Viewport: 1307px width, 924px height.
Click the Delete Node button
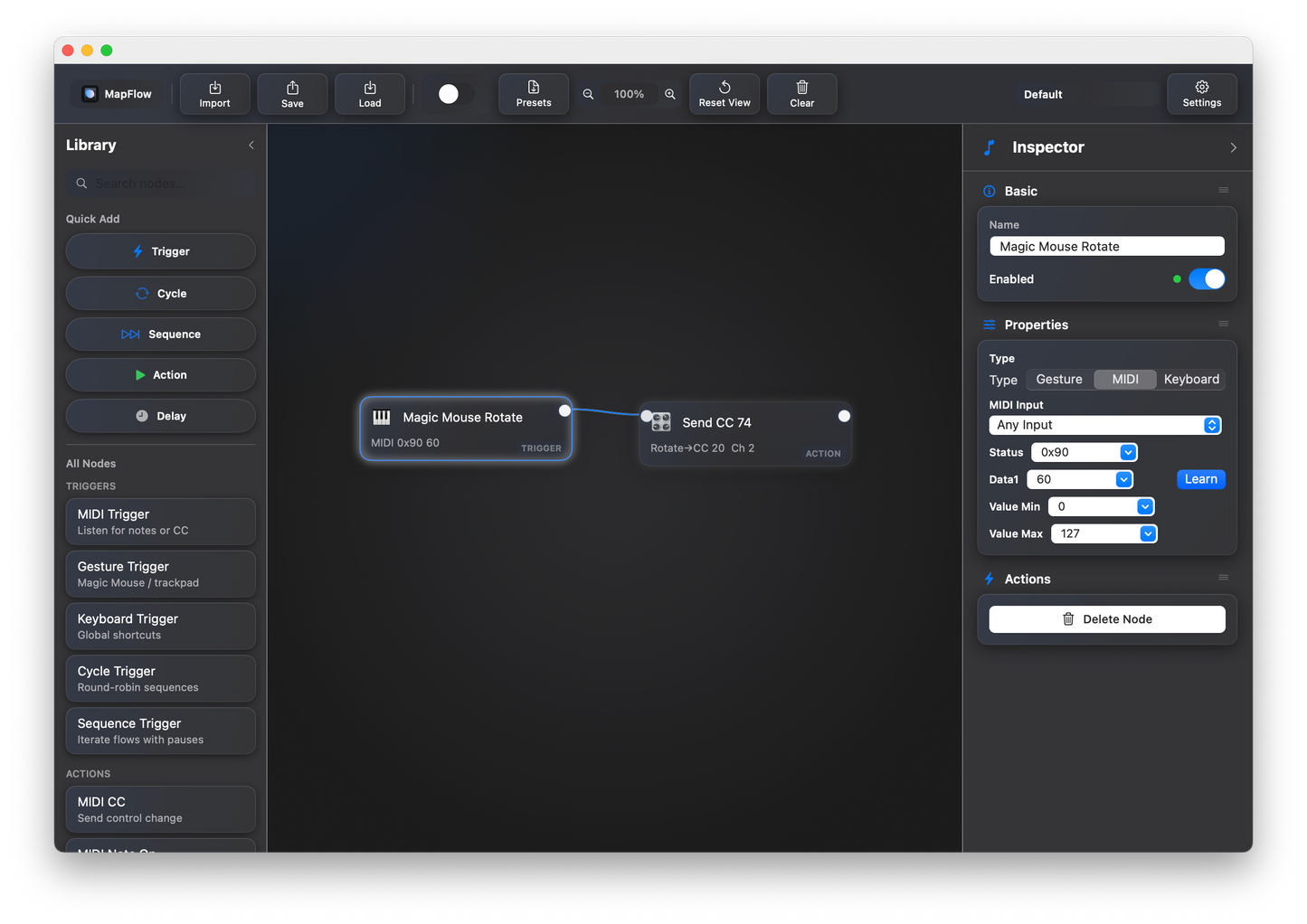pos(1106,618)
